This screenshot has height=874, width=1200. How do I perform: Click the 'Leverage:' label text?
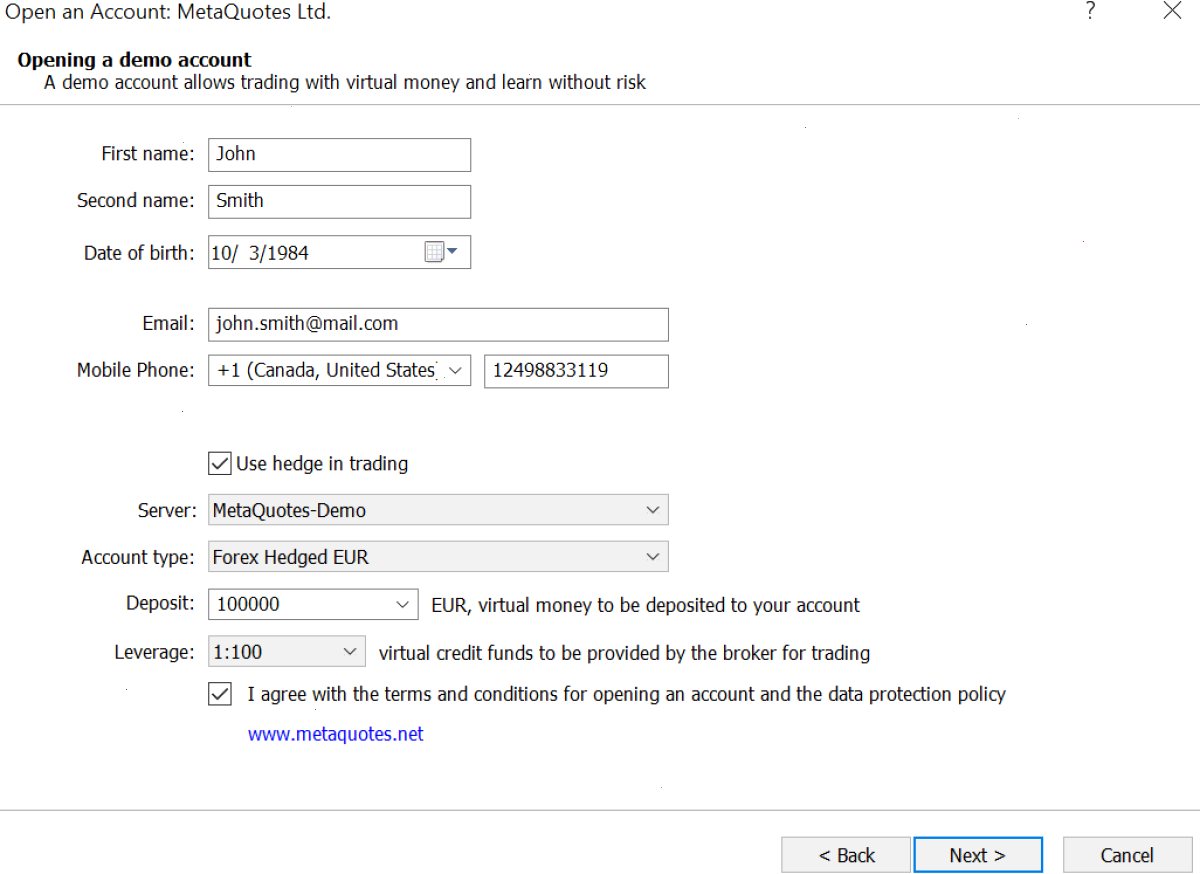tap(155, 653)
